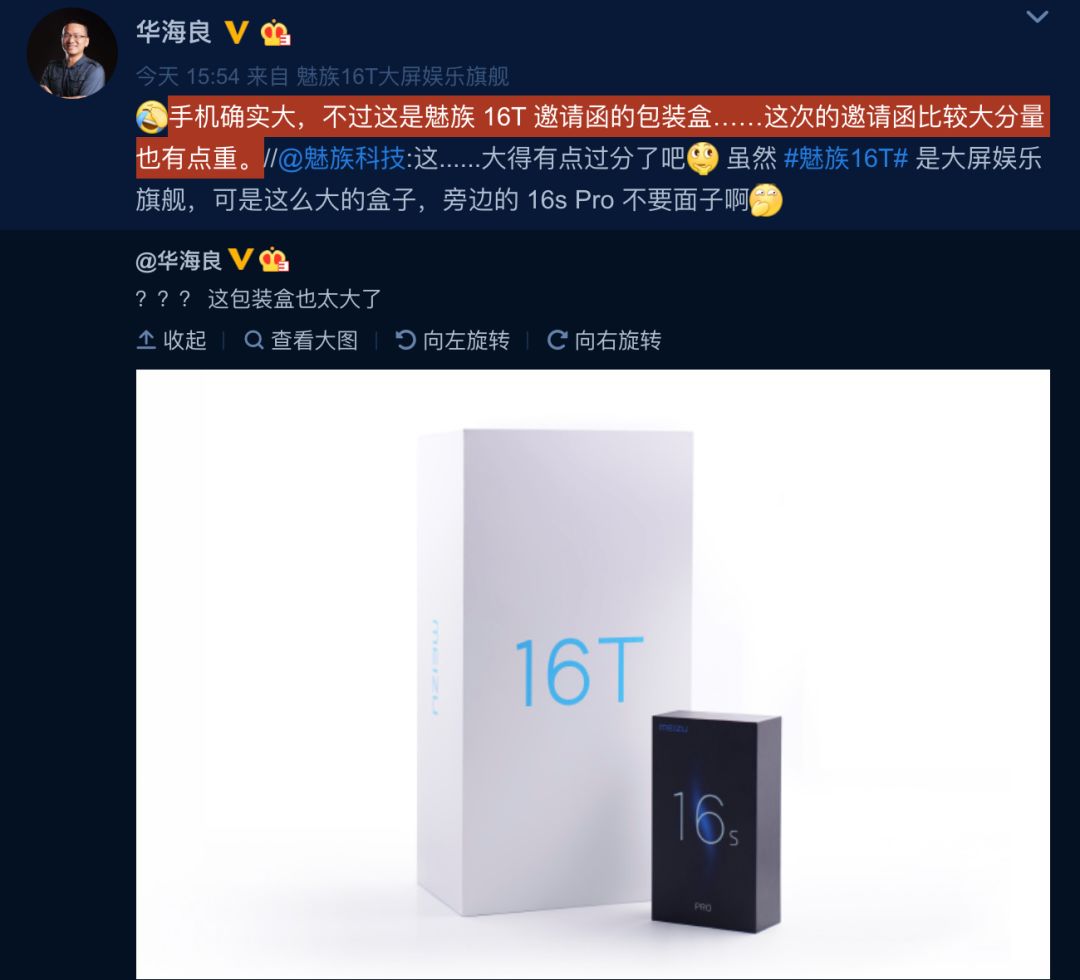Viewport: 1080px width, 980px height.
Task: Click the 今天 15:54 timestamp
Action: tap(187, 76)
